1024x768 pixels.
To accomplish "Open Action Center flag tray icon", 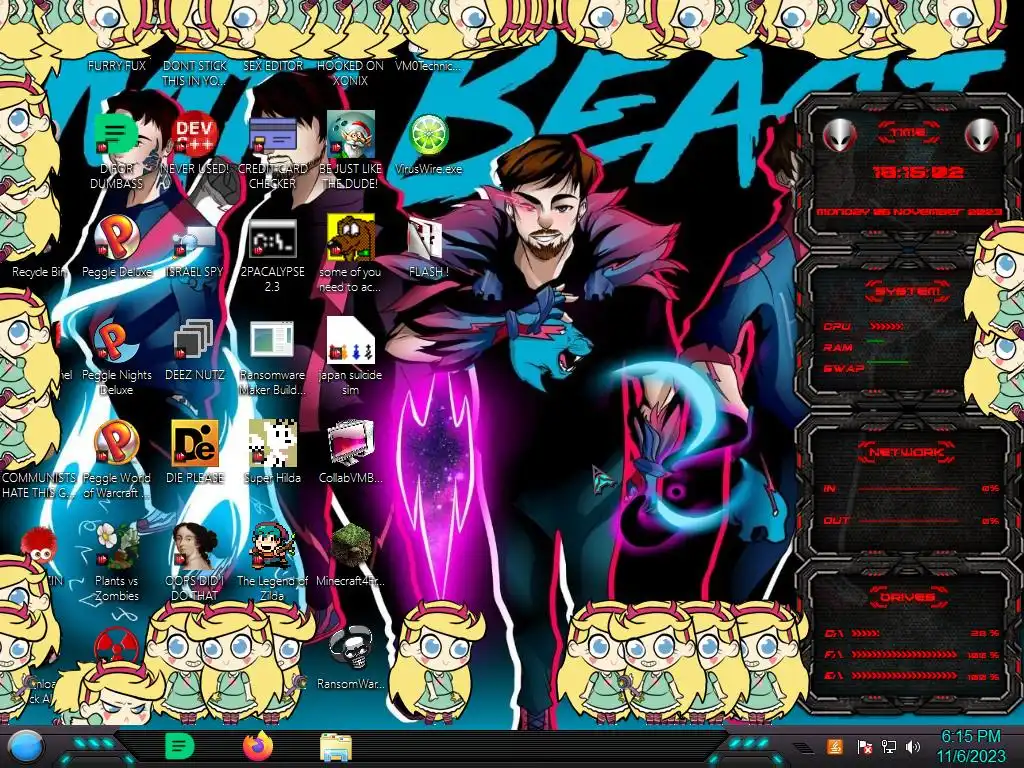I will 864,747.
